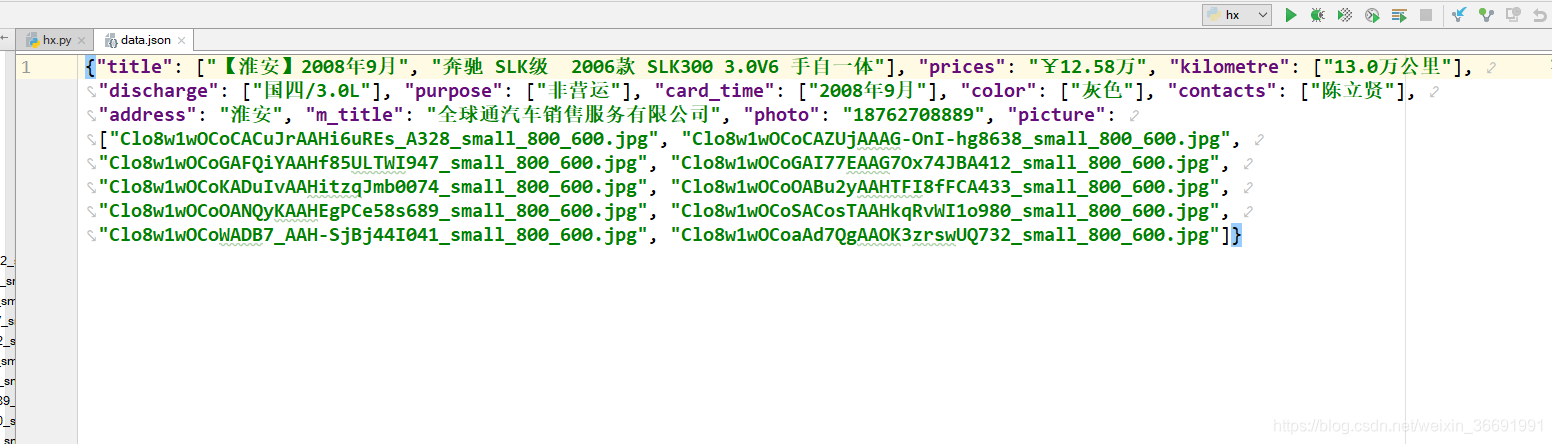The width and height of the screenshot is (1552, 444).
Task: Click the grey Stop square icon
Action: (1426, 15)
